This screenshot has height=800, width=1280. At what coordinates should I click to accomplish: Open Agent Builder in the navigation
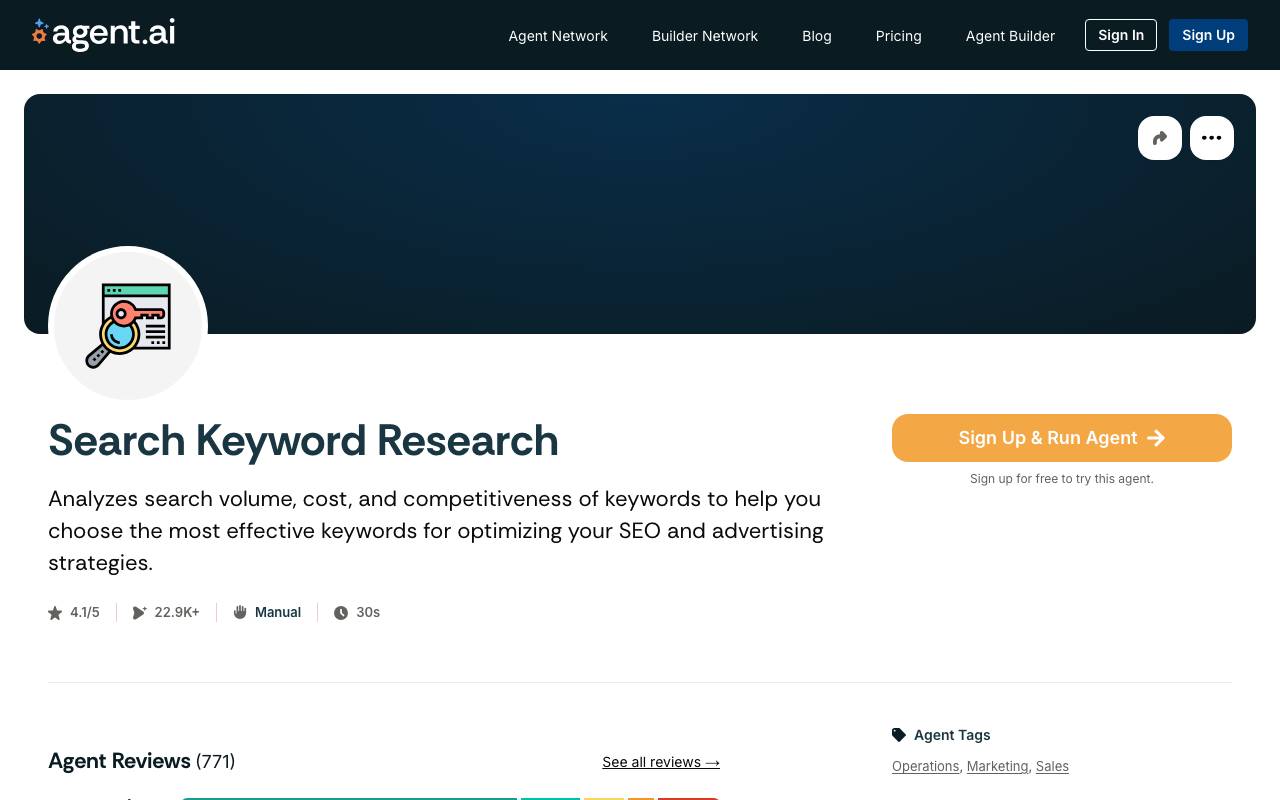1010,36
